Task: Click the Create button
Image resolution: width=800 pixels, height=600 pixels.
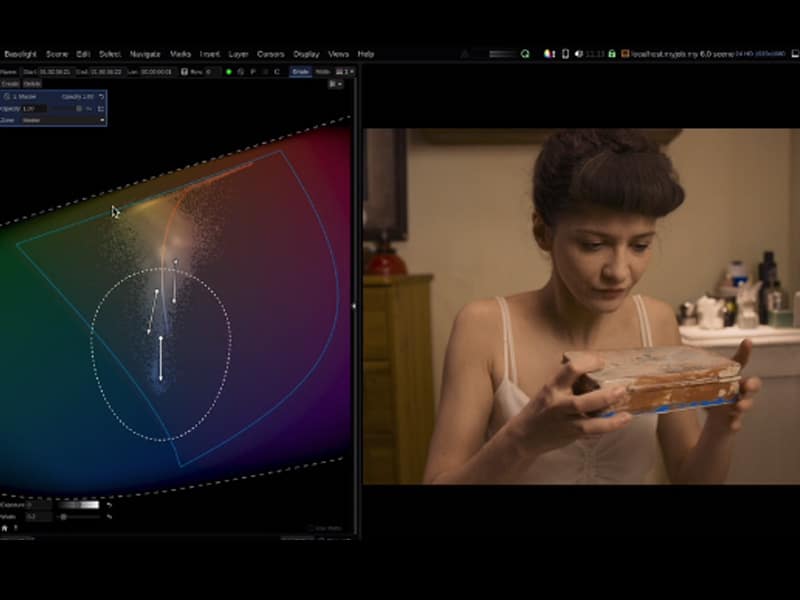Action: click(11, 84)
